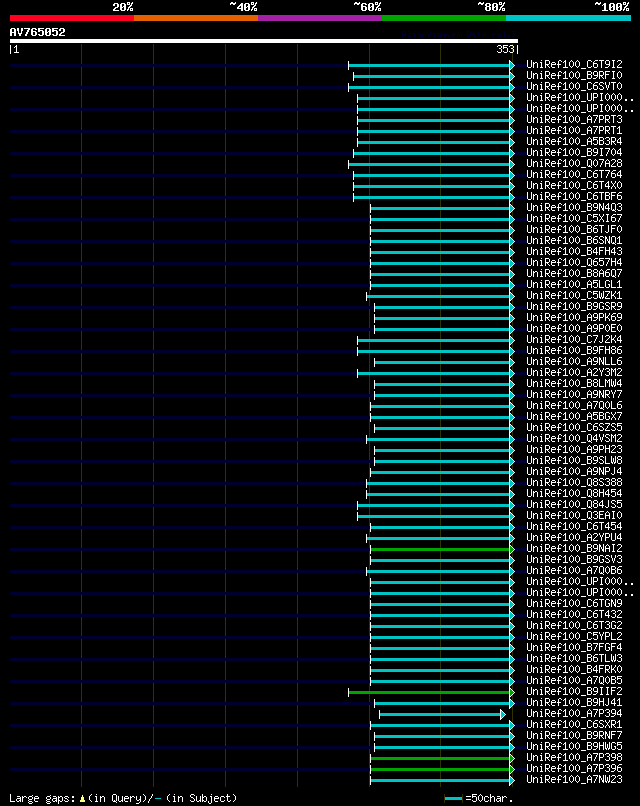Select the UniRef100_C5WZK1 label
The width and height of the screenshot is (640, 806).
click(x=574, y=296)
